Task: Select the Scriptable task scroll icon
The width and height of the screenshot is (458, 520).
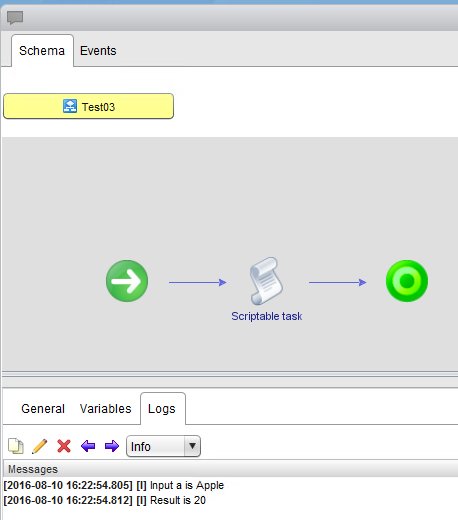Action: pyautogui.click(x=266, y=281)
